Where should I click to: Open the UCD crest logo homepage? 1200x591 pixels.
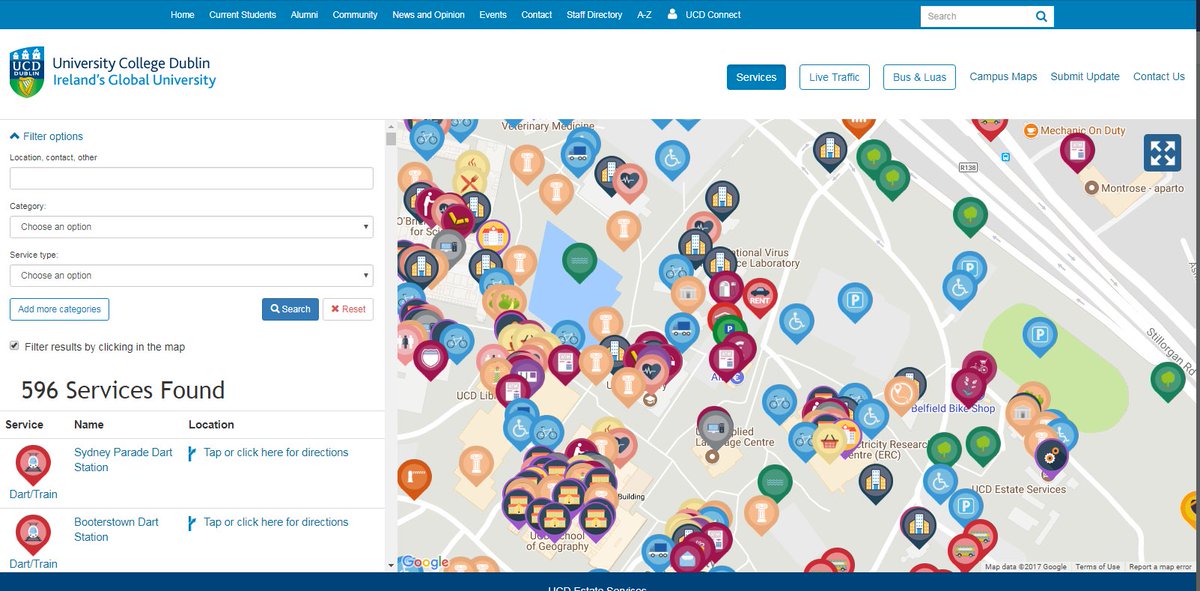pyautogui.click(x=27, y=73)
